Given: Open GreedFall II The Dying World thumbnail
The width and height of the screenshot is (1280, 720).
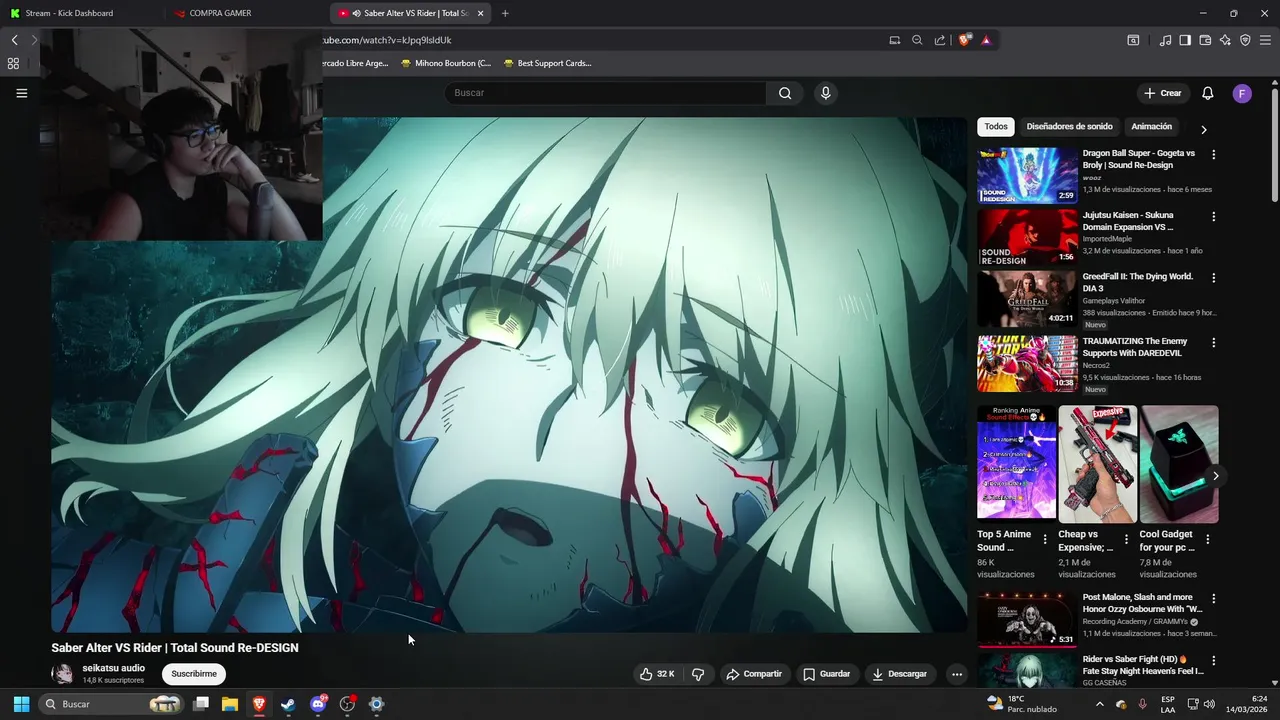Looking at the screenshot, I should point(1027,299).
